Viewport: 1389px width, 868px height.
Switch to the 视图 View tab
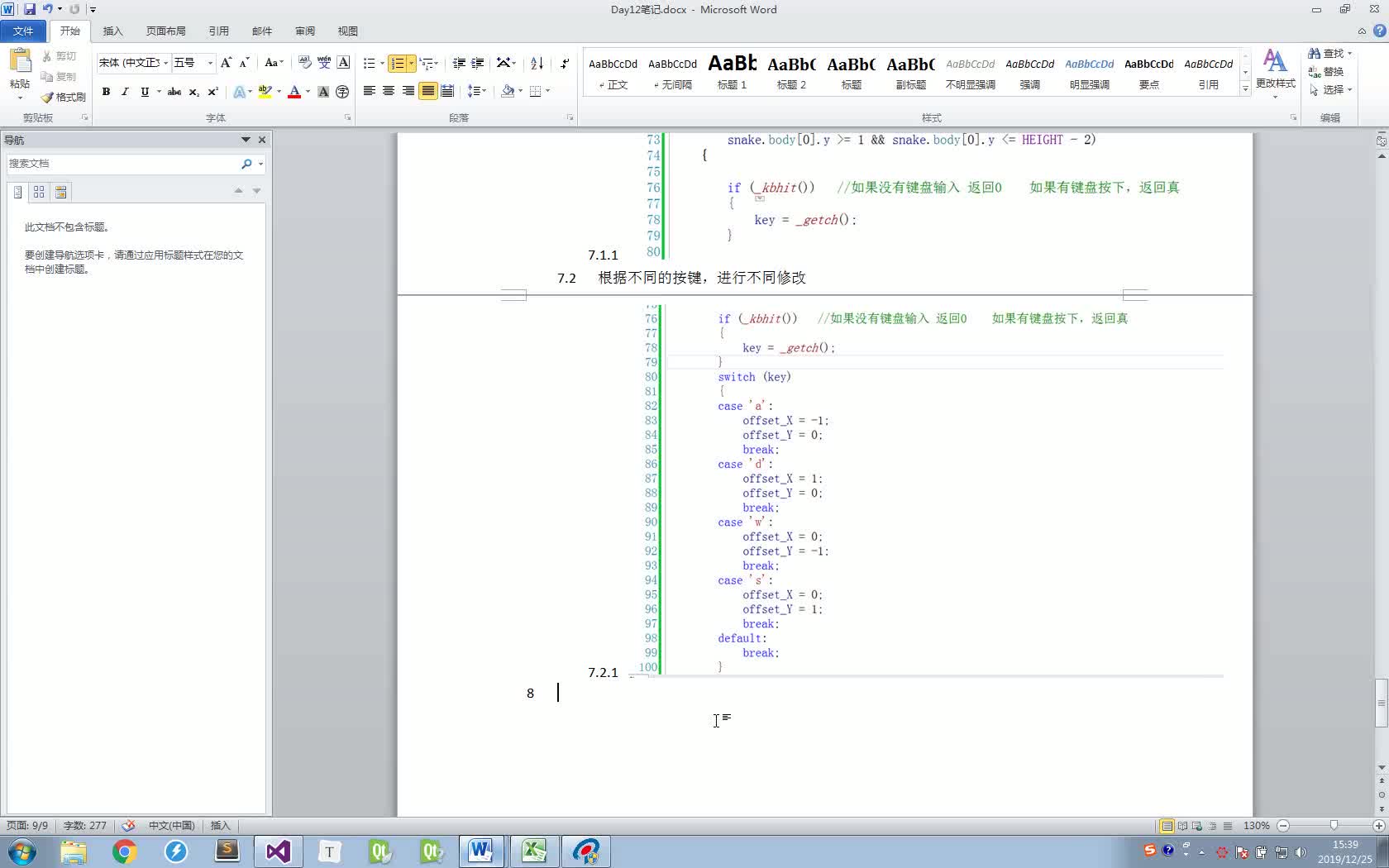pos(348,31)
